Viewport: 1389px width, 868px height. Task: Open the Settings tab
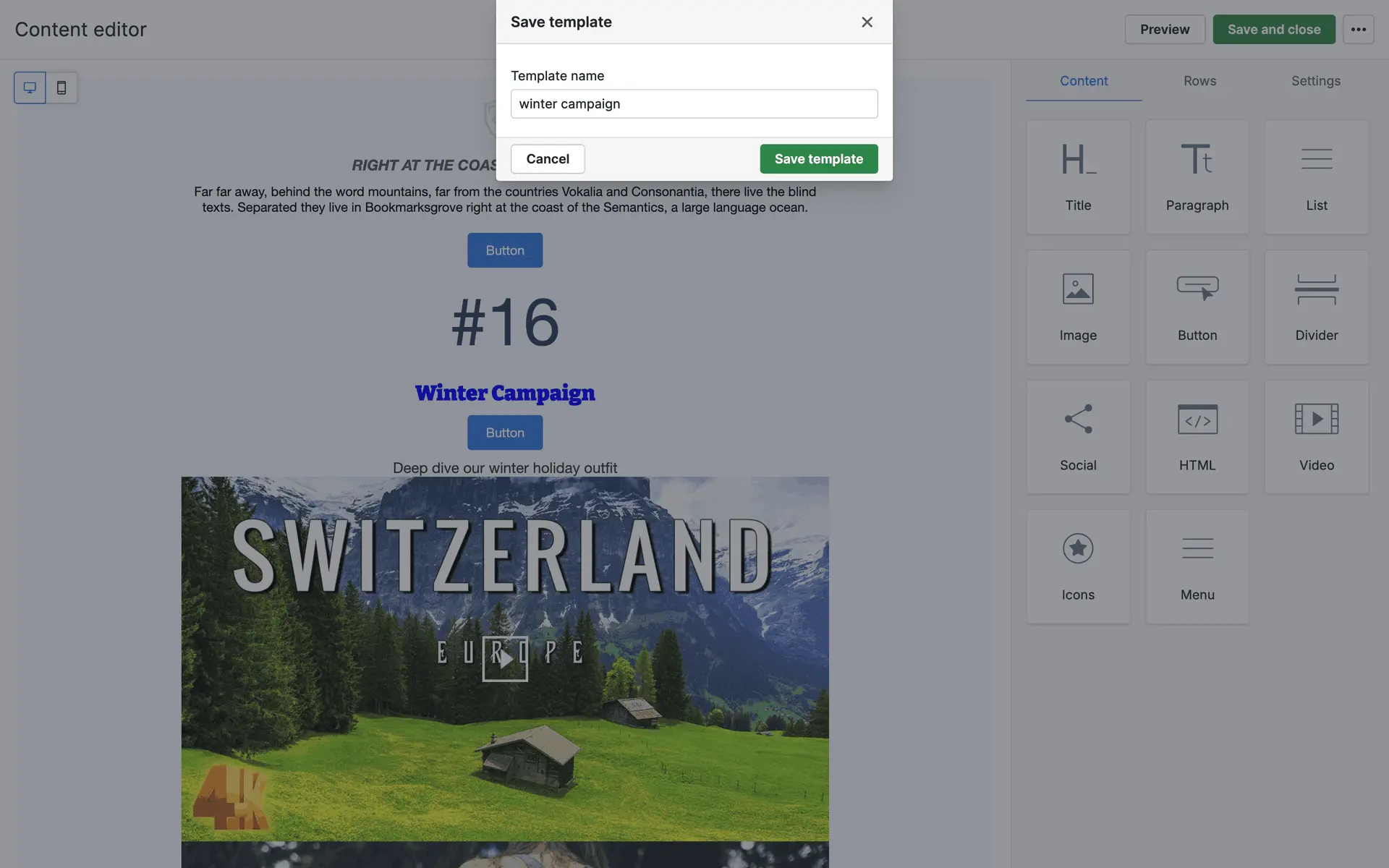pyautogui.click(x=1315, y=81)
